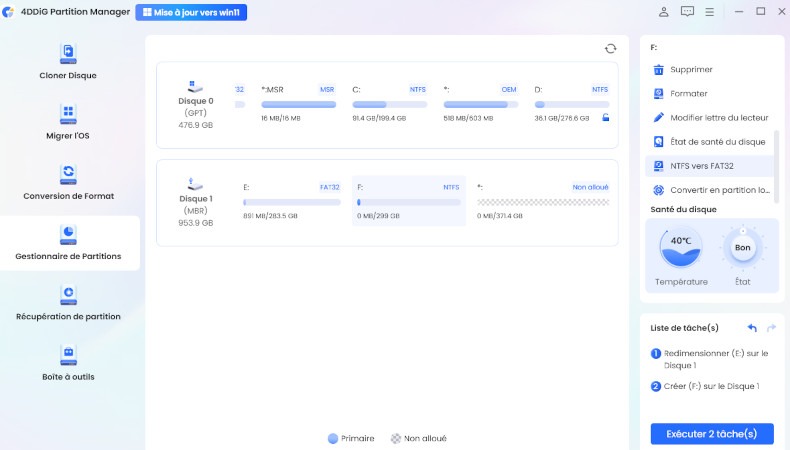Image resolution: width=790 pixels, height=450 pixels.
Task: Choose Formater in the operations list
Action: pos(709,94)
